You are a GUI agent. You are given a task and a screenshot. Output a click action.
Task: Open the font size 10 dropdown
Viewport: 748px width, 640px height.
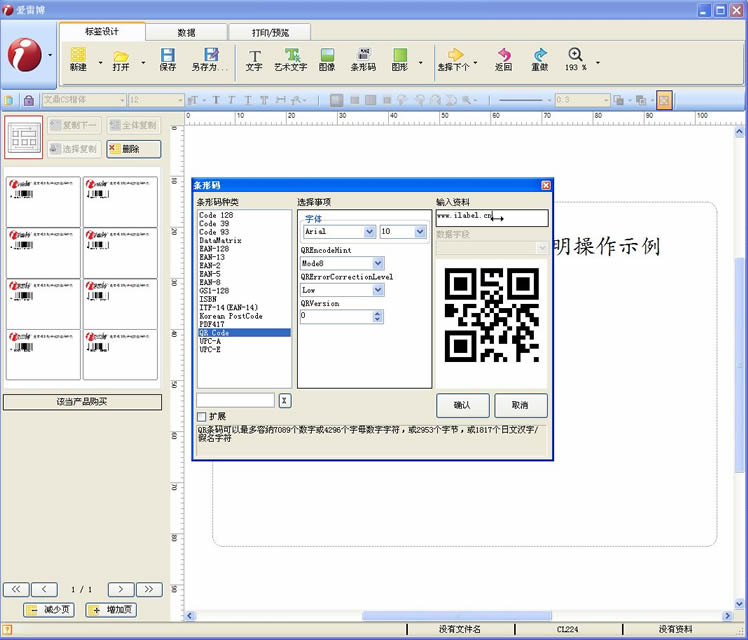coord(420,232)
